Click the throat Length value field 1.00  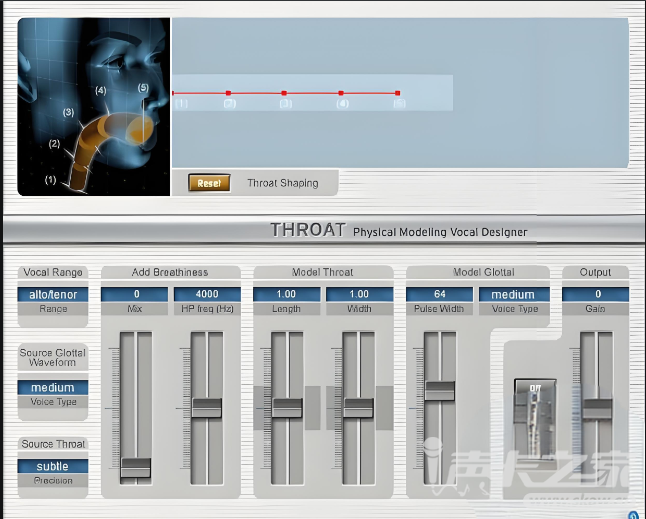[x=286, y=294]
